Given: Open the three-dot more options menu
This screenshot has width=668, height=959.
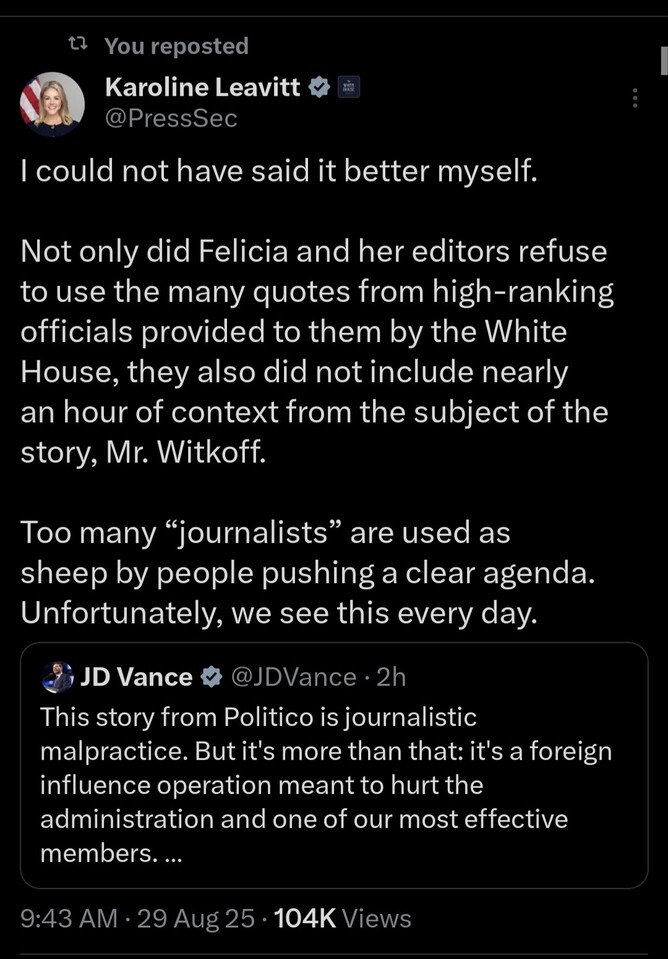Looking at the screenshot, I should click(x=634, y=98).
